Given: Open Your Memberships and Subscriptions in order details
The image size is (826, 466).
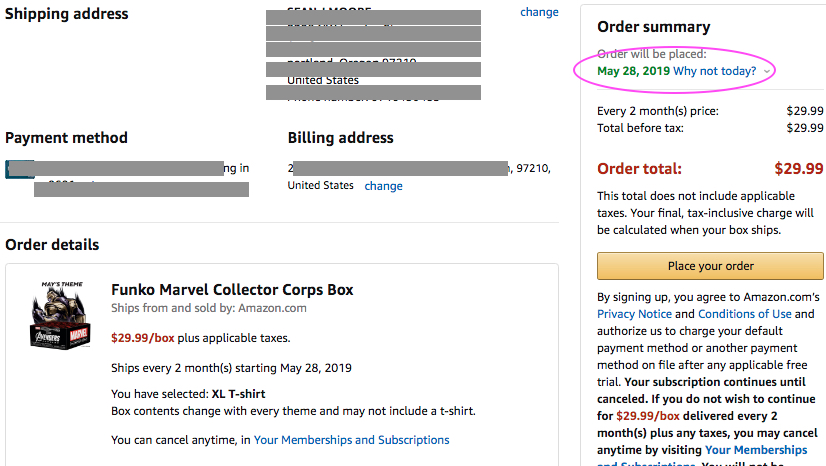Looking at the screenshot, I should (351, 440).
